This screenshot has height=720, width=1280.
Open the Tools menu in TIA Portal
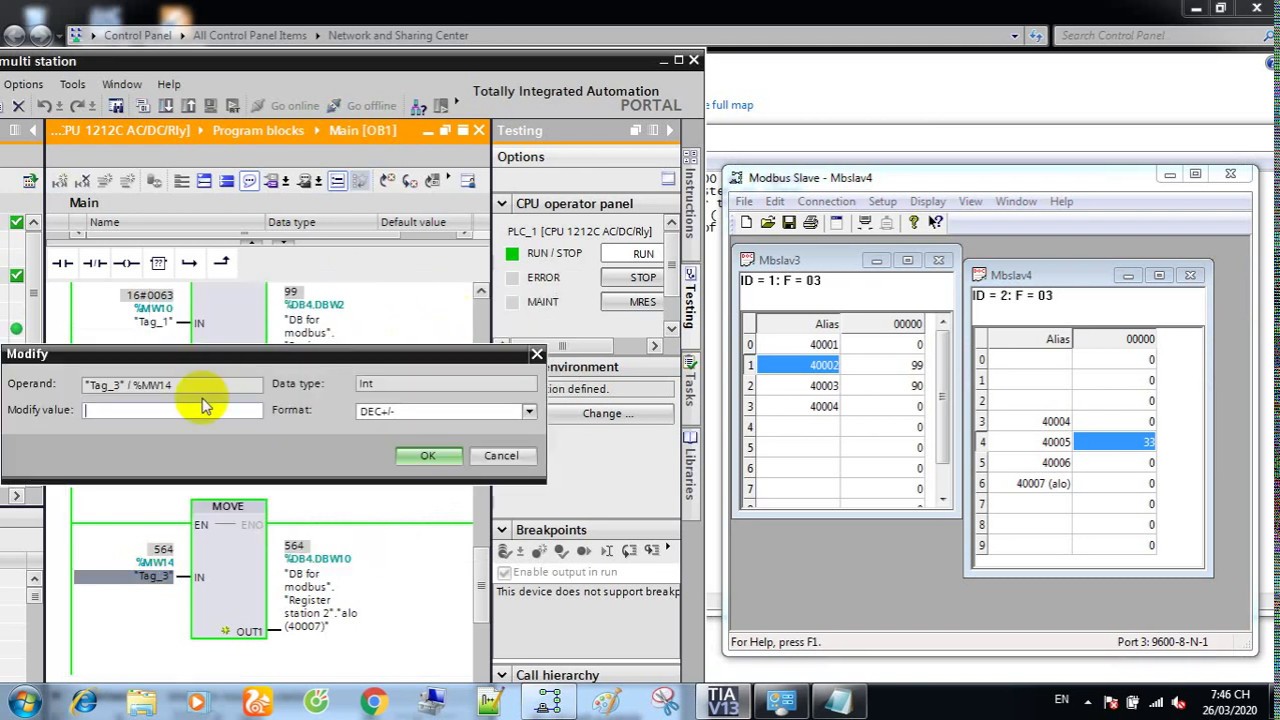point(72,85)
